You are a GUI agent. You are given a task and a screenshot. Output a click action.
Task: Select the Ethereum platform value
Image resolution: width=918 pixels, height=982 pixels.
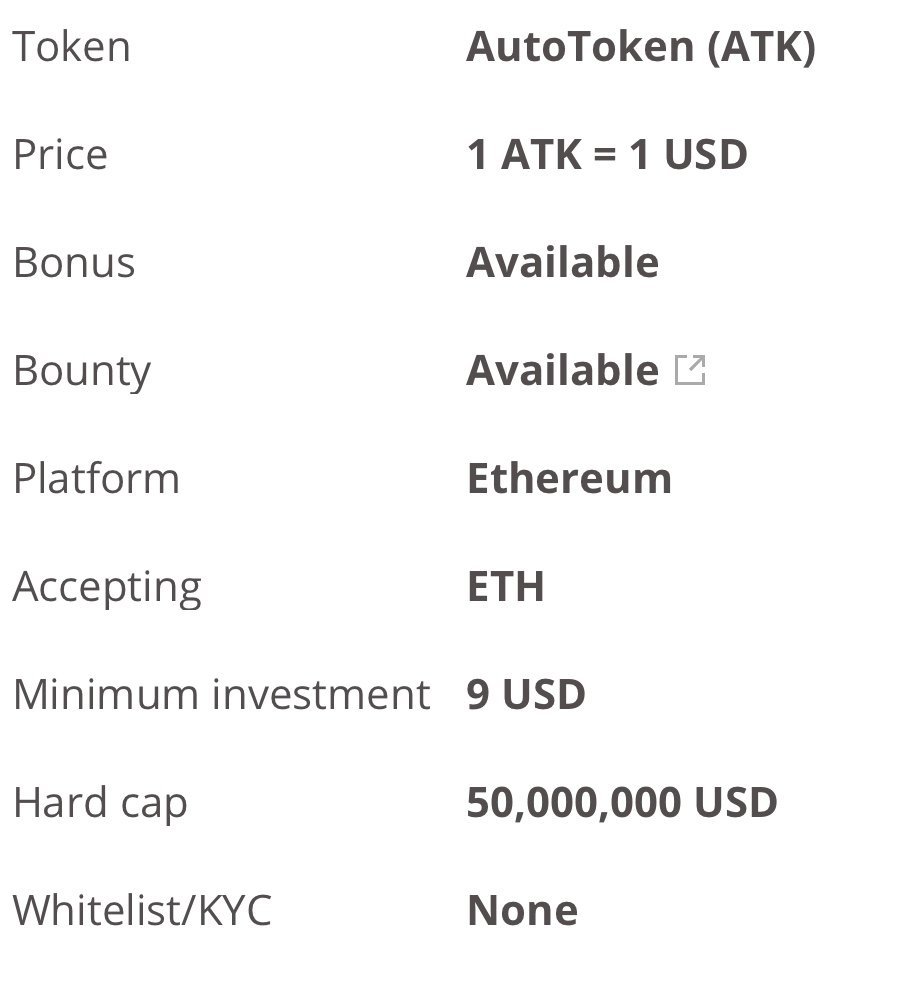coord(569,478)
